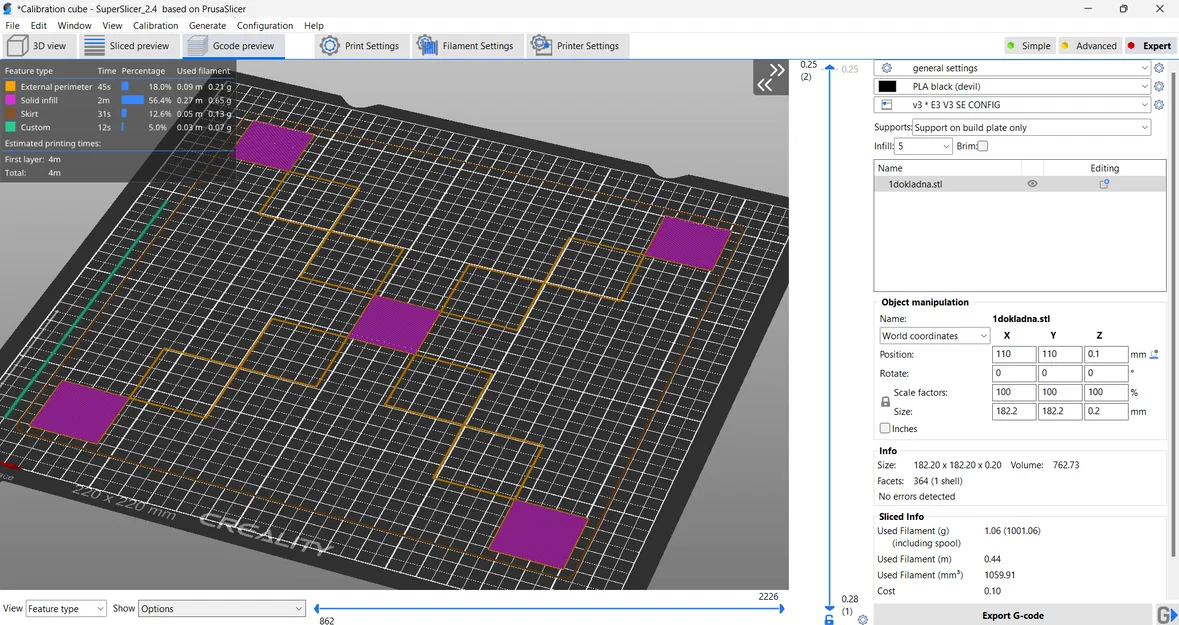
Task: Click the lock icon below vertical layer slider
Action: (829, 620)
